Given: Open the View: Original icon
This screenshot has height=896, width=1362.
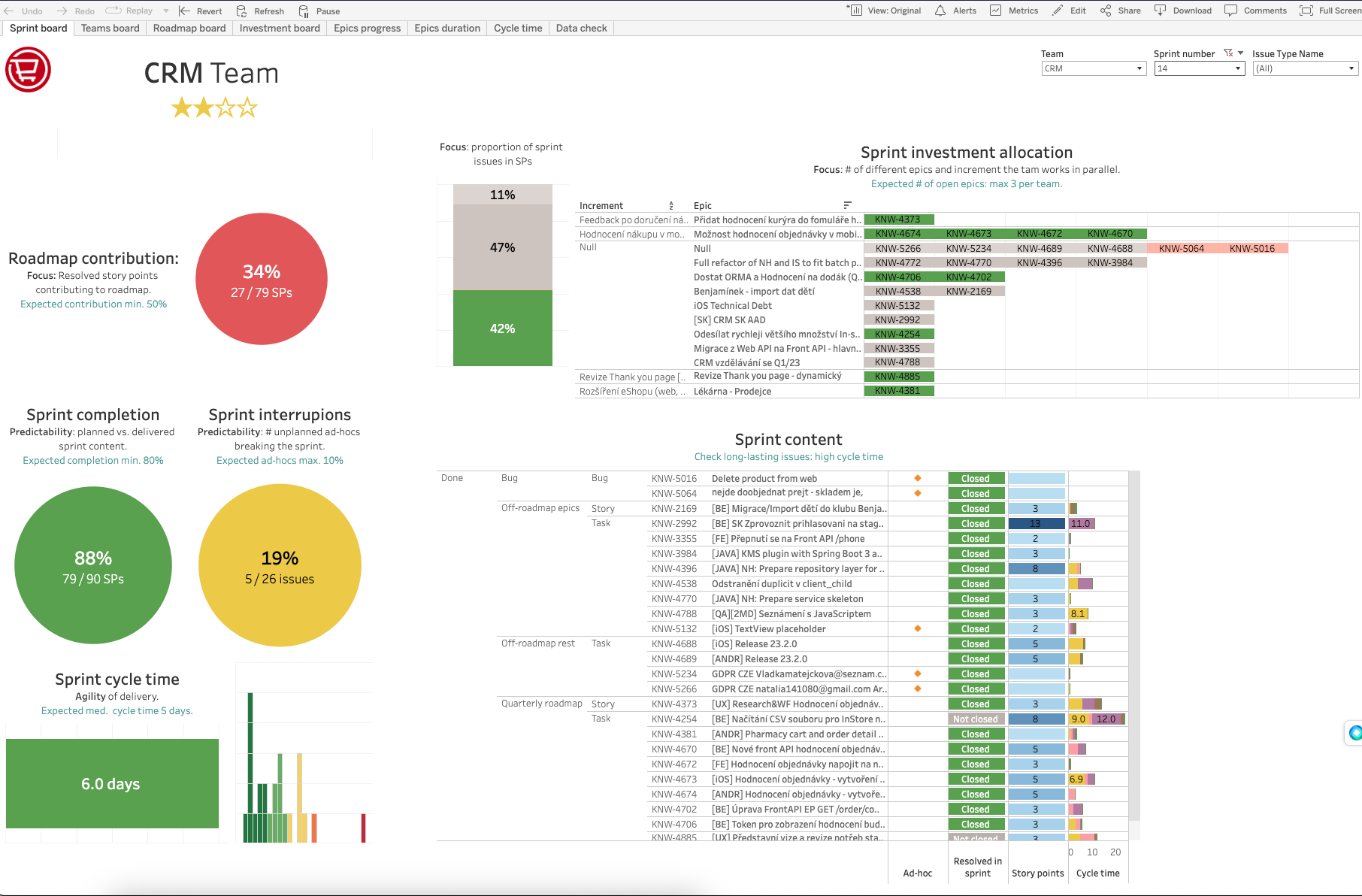Looking at the screenshot, I should (x=855, y=11).
